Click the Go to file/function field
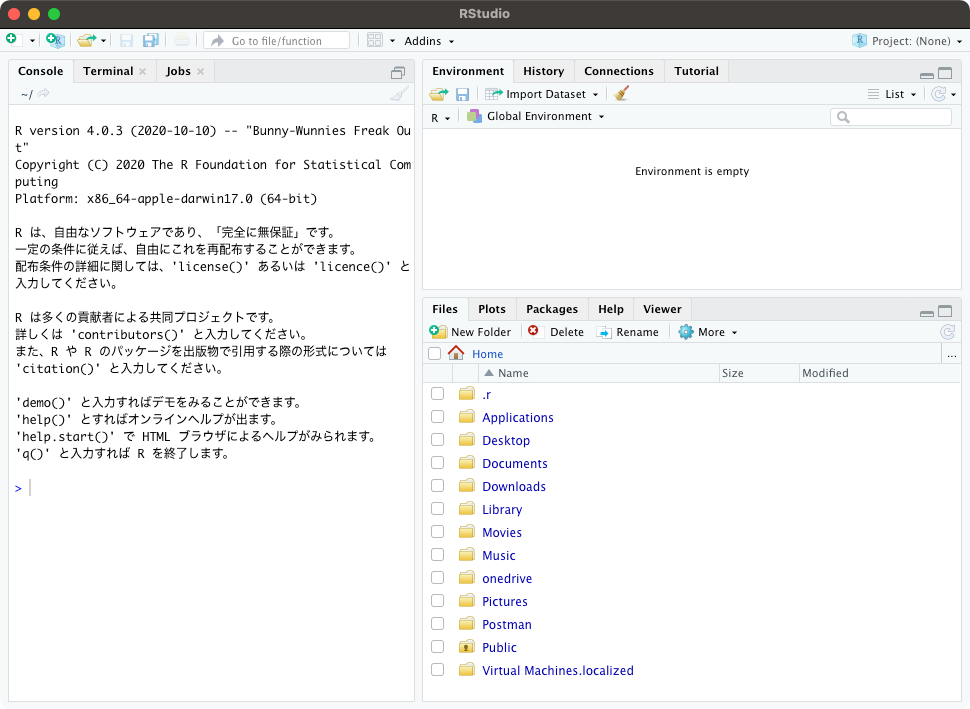This screenshot has width=970, height=709. pyautogui.click(x=277, y=41)
